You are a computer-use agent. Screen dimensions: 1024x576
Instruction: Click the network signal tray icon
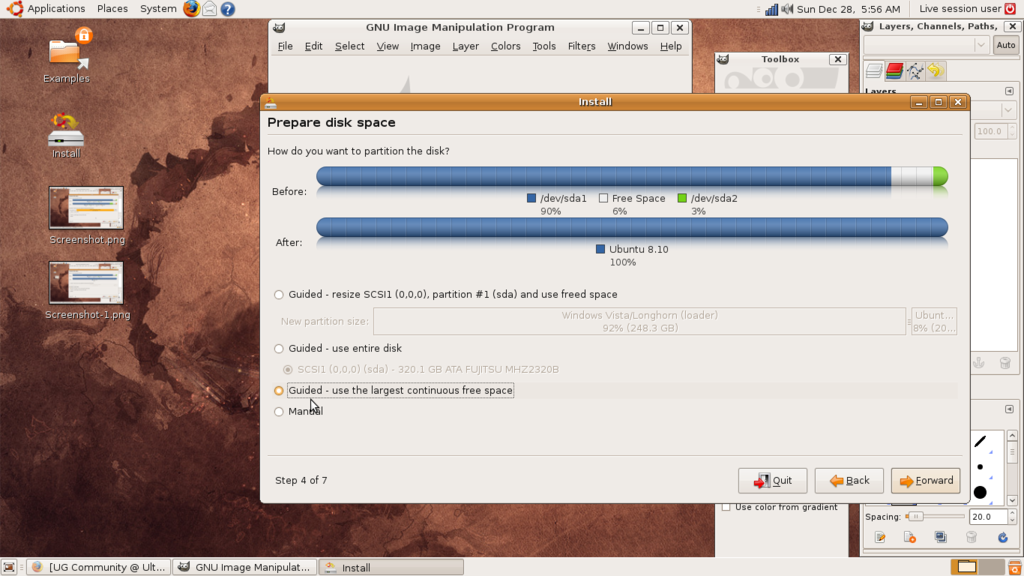(x=771, y=9)
